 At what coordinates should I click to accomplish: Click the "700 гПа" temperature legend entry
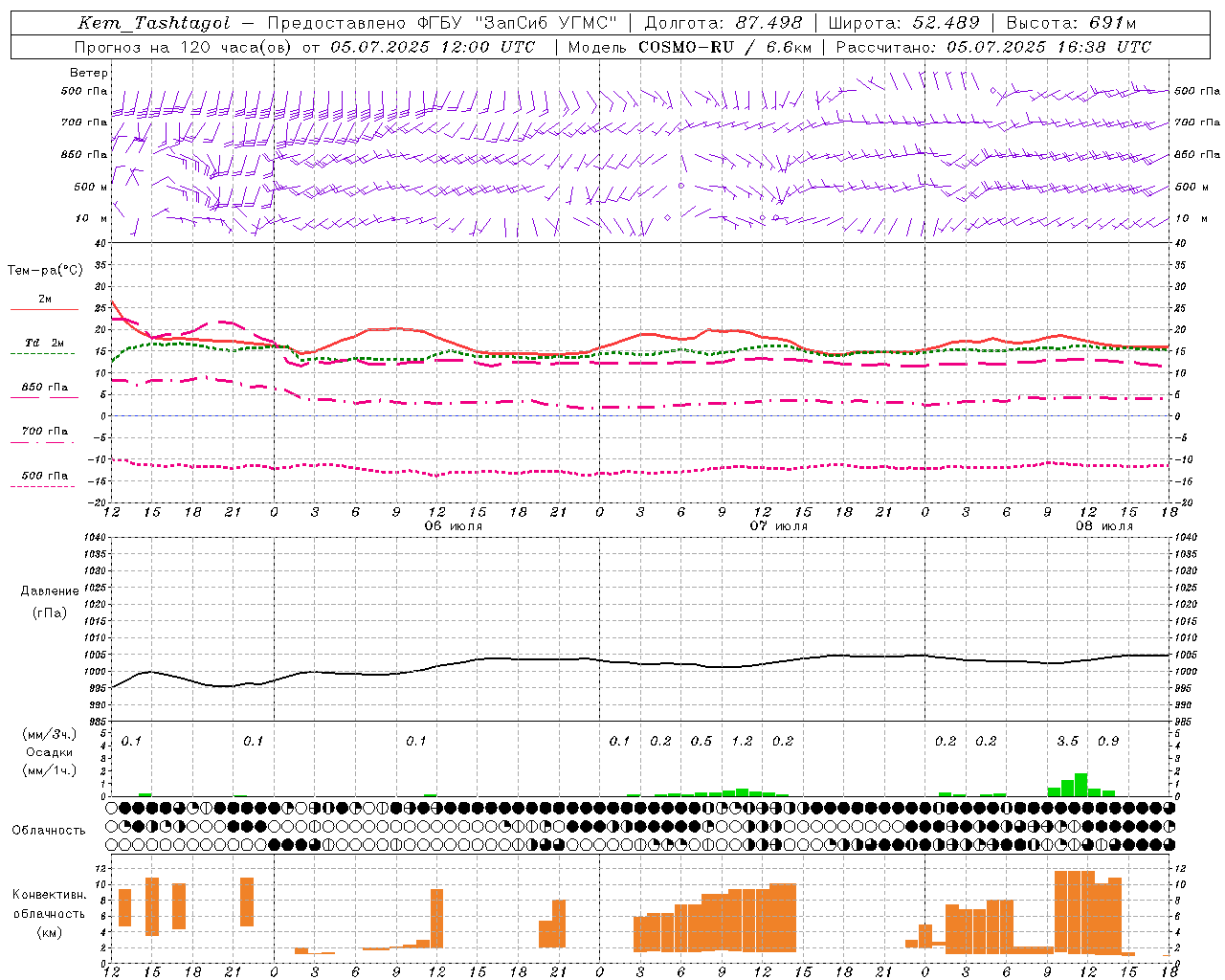45,432
